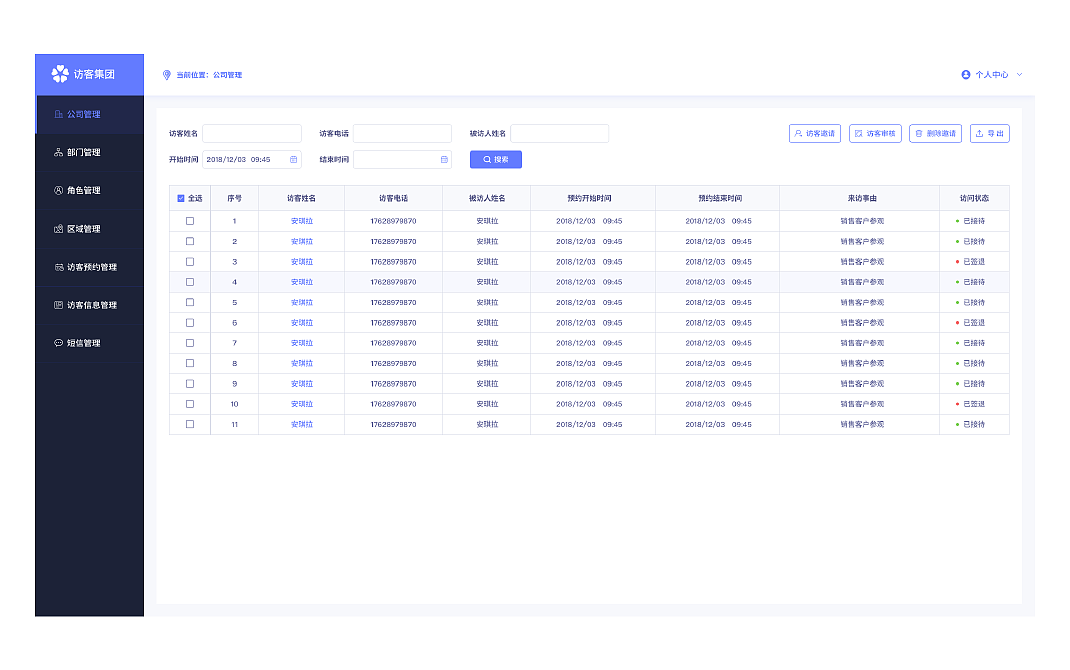Check the checkbox for row 6

(190, 323)
